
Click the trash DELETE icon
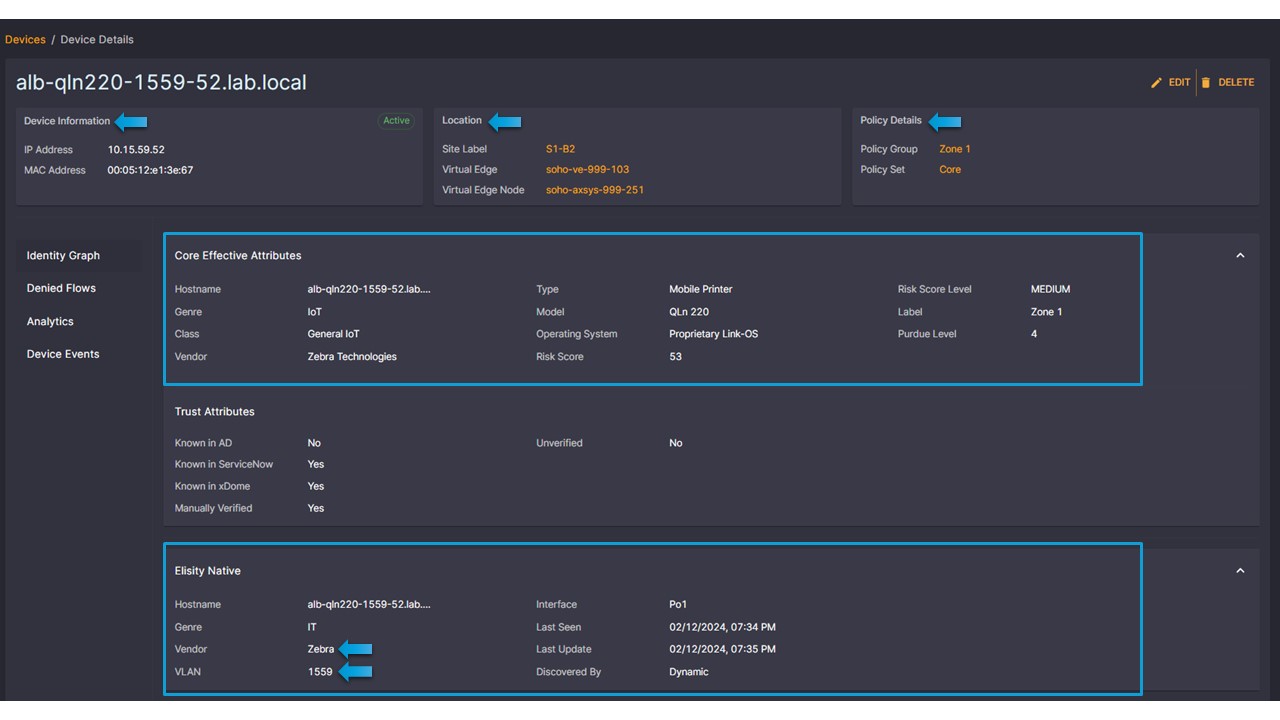coord(1206,83)
